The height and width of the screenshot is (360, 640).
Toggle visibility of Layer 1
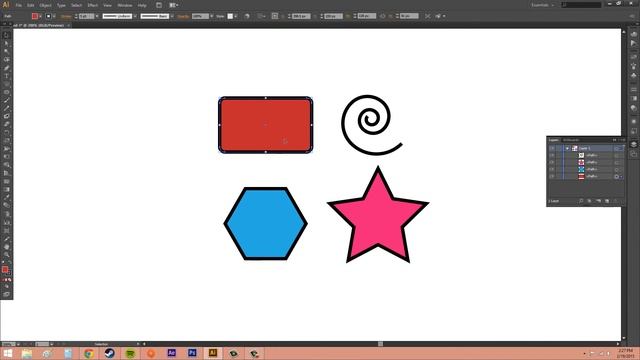tap(551, 149)
